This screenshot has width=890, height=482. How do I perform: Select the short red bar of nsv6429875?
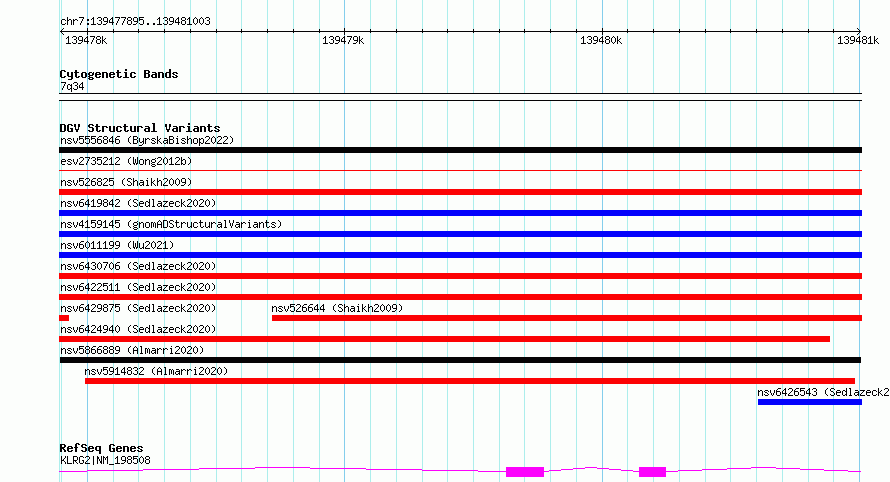point(64,318)
